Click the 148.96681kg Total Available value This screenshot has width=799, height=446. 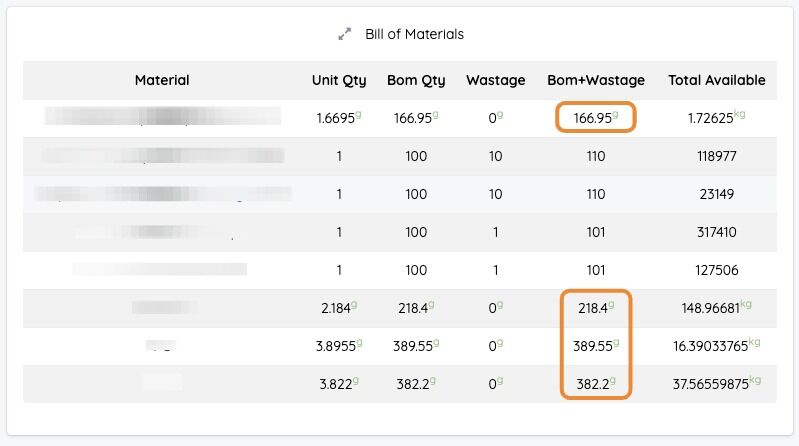[x=716, y=309]
